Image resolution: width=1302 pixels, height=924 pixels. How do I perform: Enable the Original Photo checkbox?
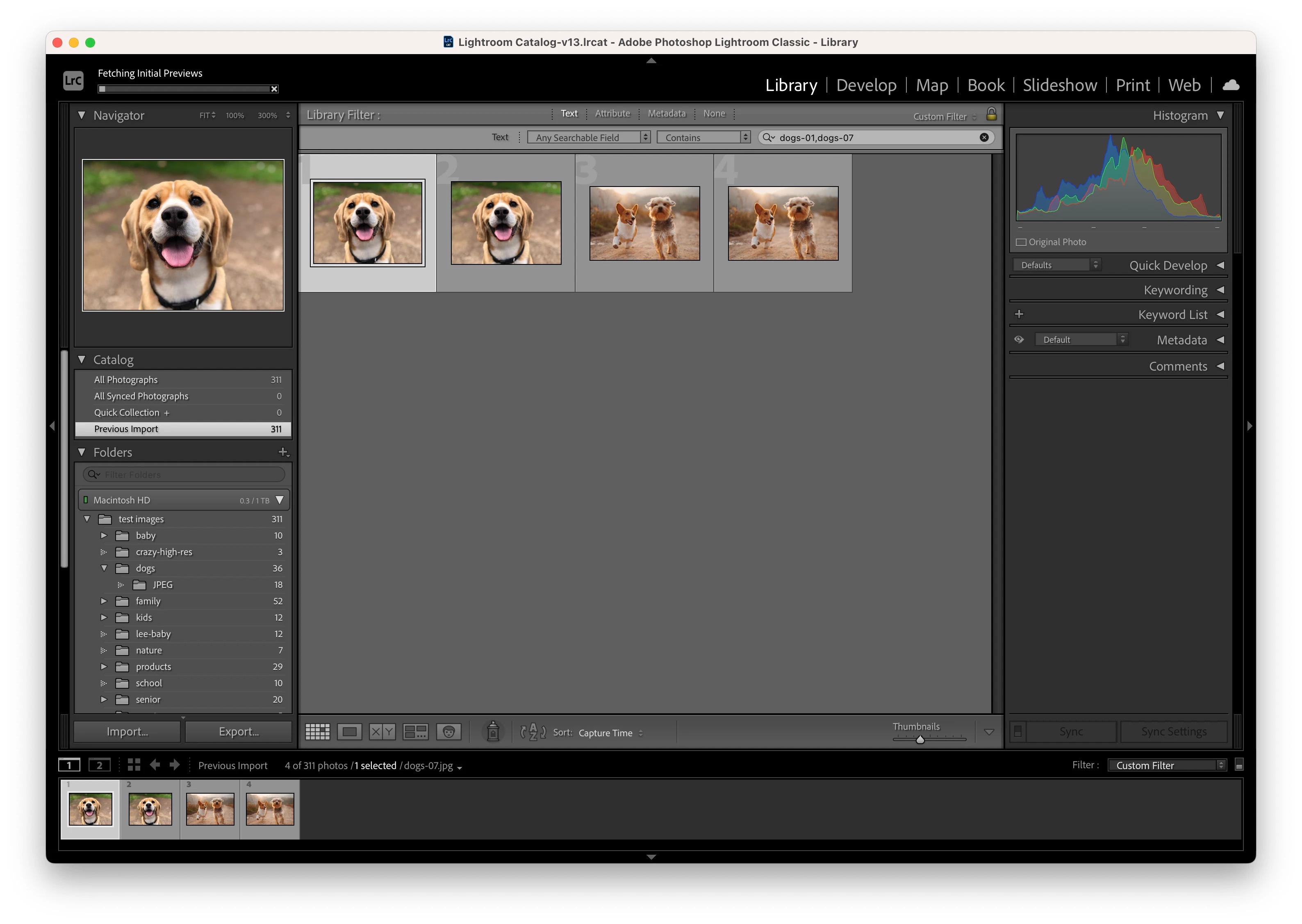tap(1022, 242)
